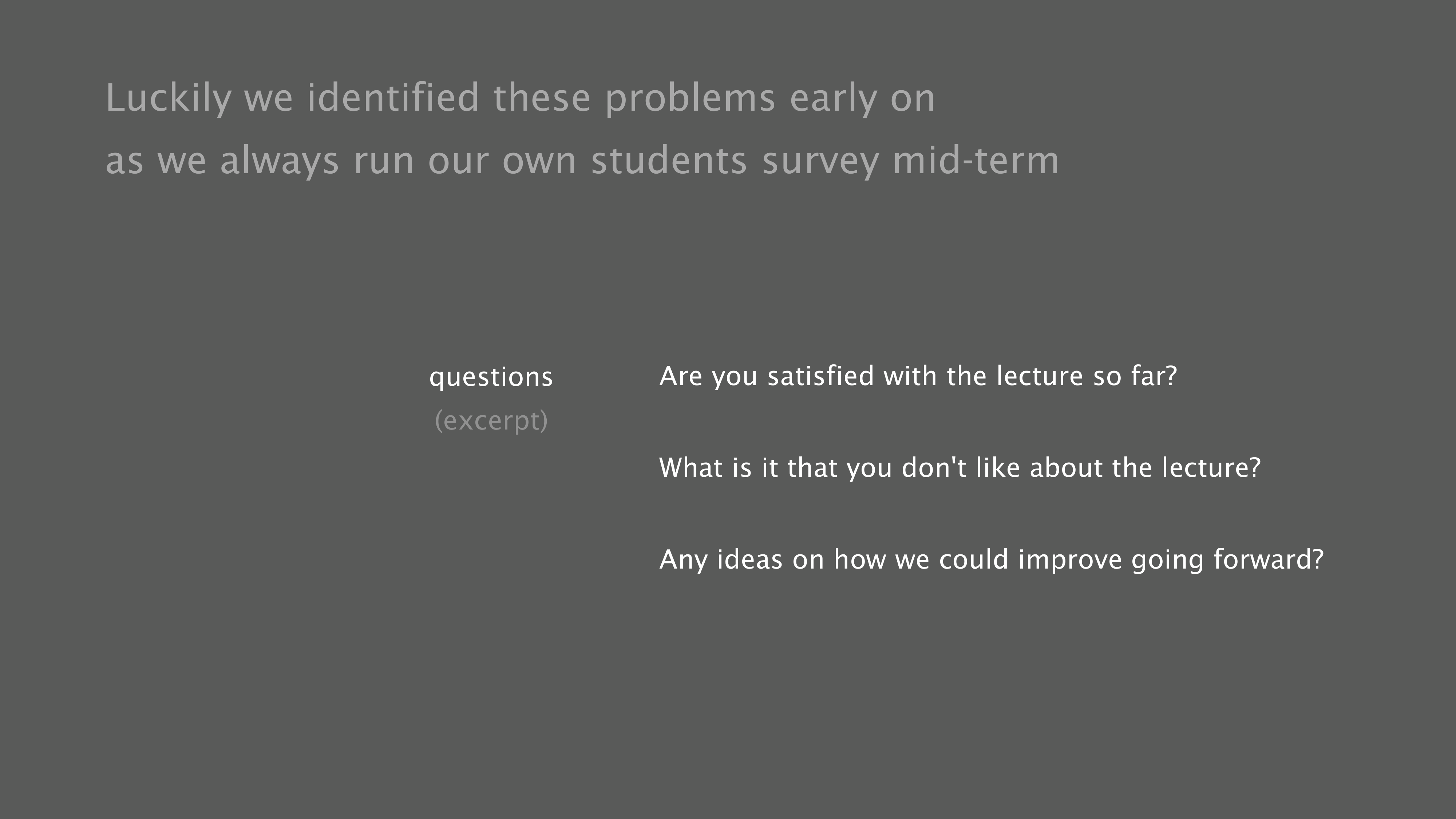The height and width of the screenshot is (819, 1456).
Task: Click the words "so far?" in the first question
Action: tap(1134, 376)
